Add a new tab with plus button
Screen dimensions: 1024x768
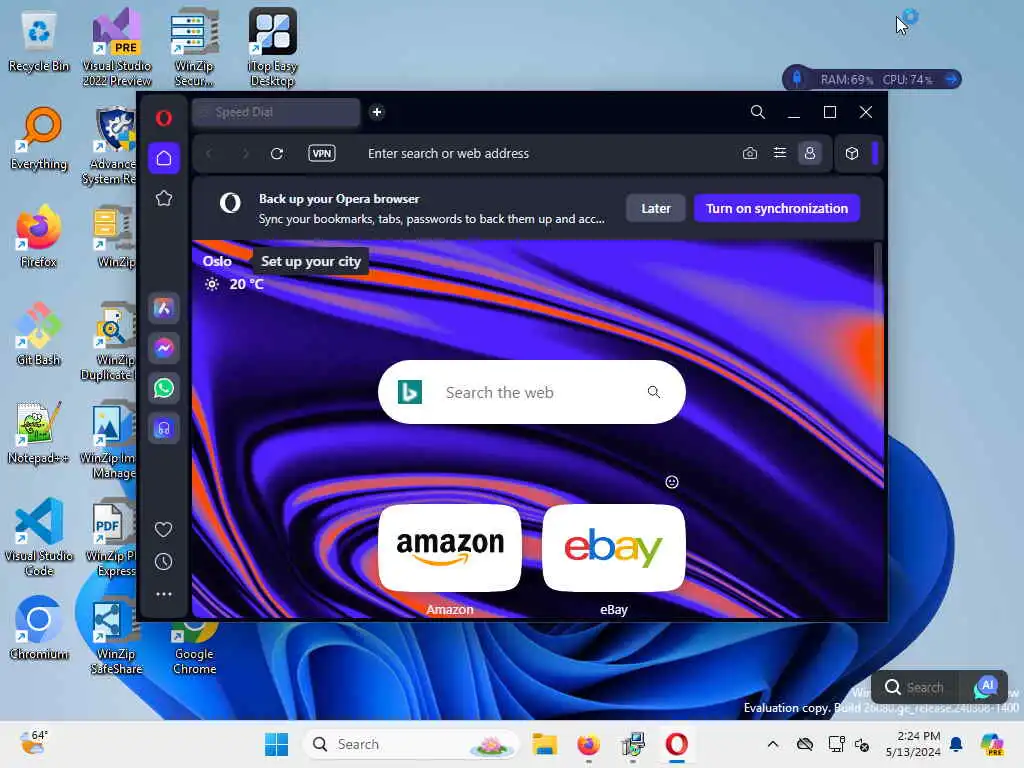pos(377,112)
